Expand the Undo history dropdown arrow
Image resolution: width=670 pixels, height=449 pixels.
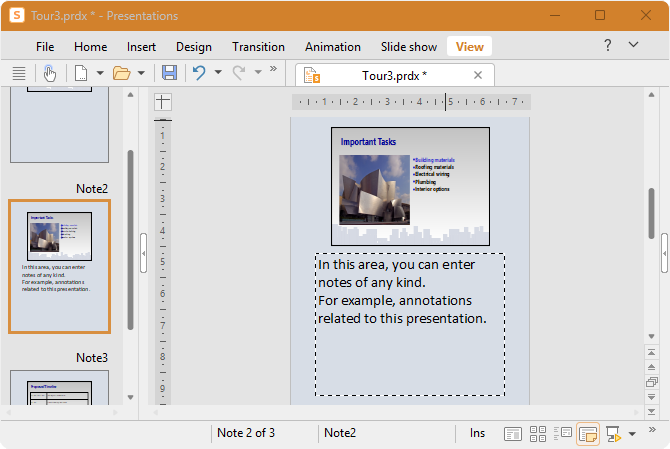218,72
